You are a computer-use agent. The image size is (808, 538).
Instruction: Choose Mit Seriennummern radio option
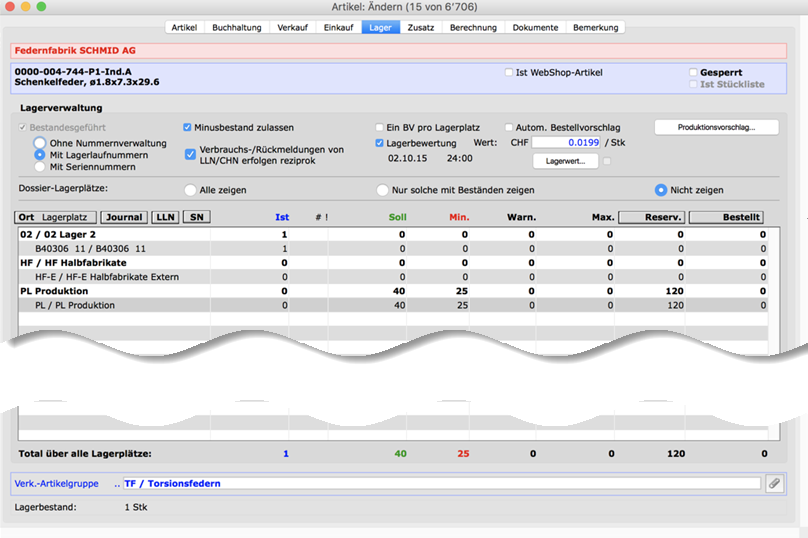click(40, 167)
